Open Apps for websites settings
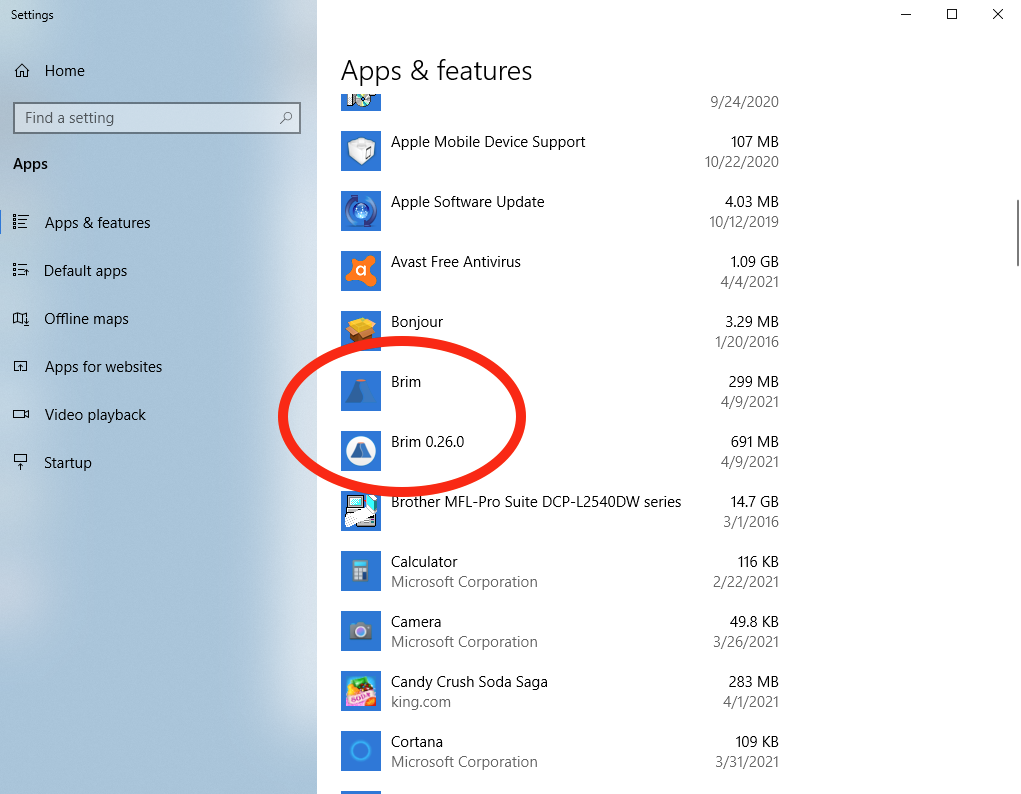Screen dimensions: 1021x794 point(103,366)
